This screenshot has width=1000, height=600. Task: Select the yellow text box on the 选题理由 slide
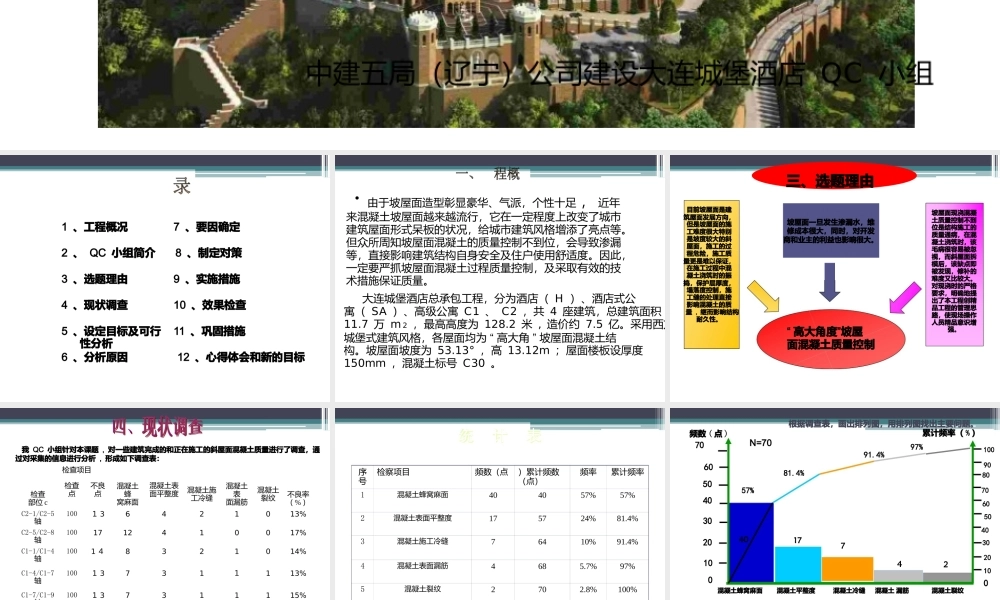point(712,275)
